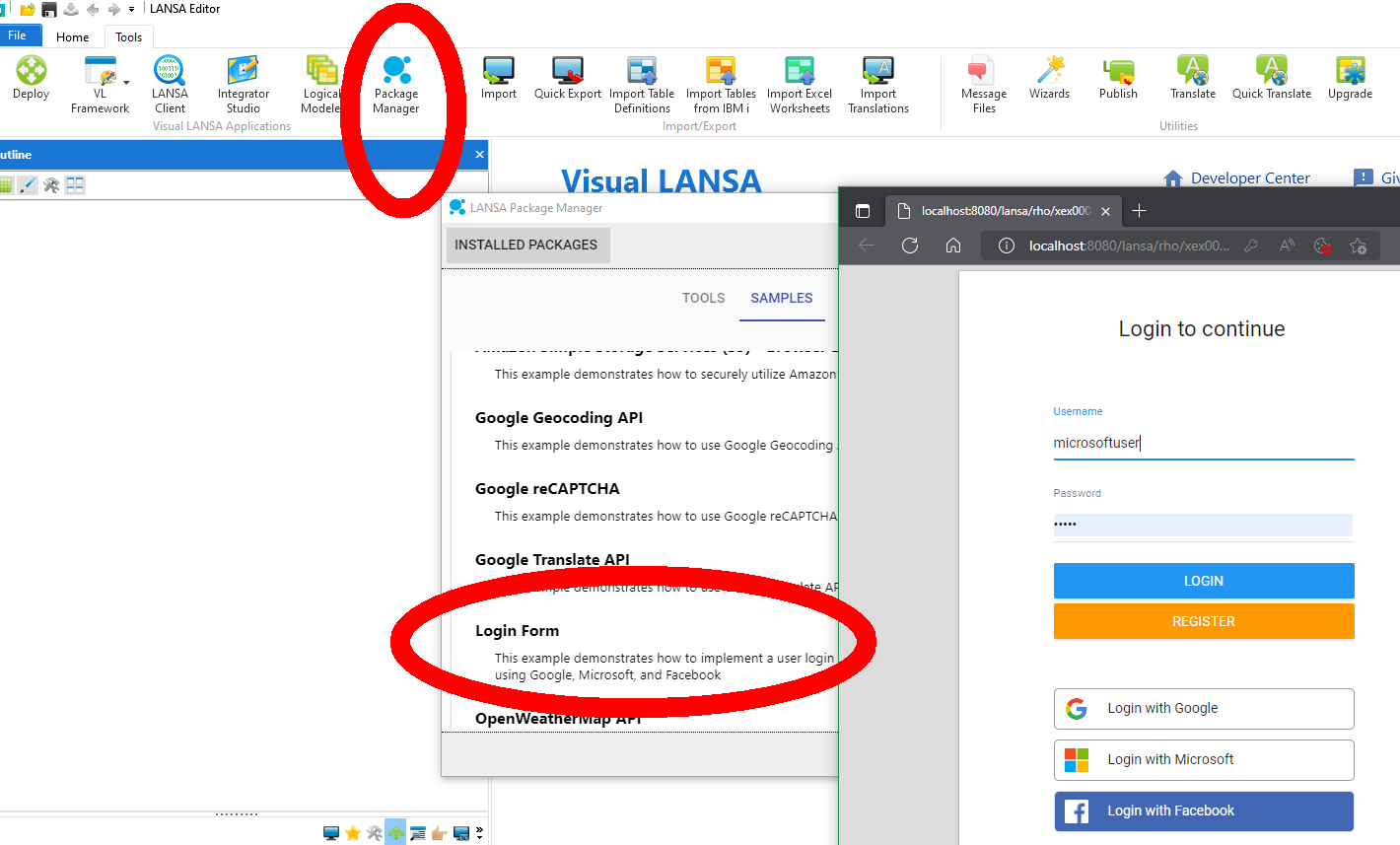Click the LOGIN button
This screenshot has height=845, width=1400.
click(x=1203, y=581)
